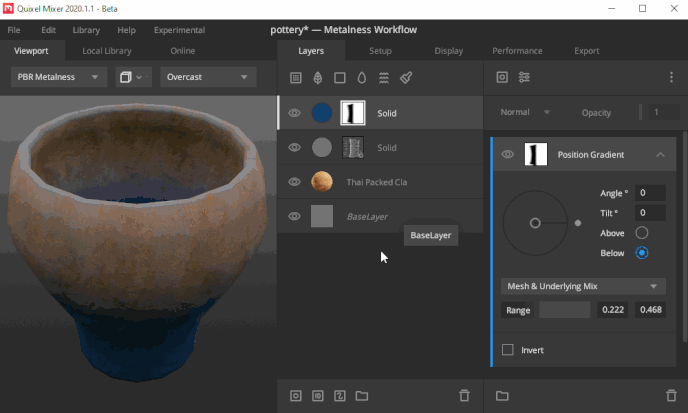This screenshot has width=688, height=413.
Task: Delete mask component with right trash icon
Action: (671, 395)
